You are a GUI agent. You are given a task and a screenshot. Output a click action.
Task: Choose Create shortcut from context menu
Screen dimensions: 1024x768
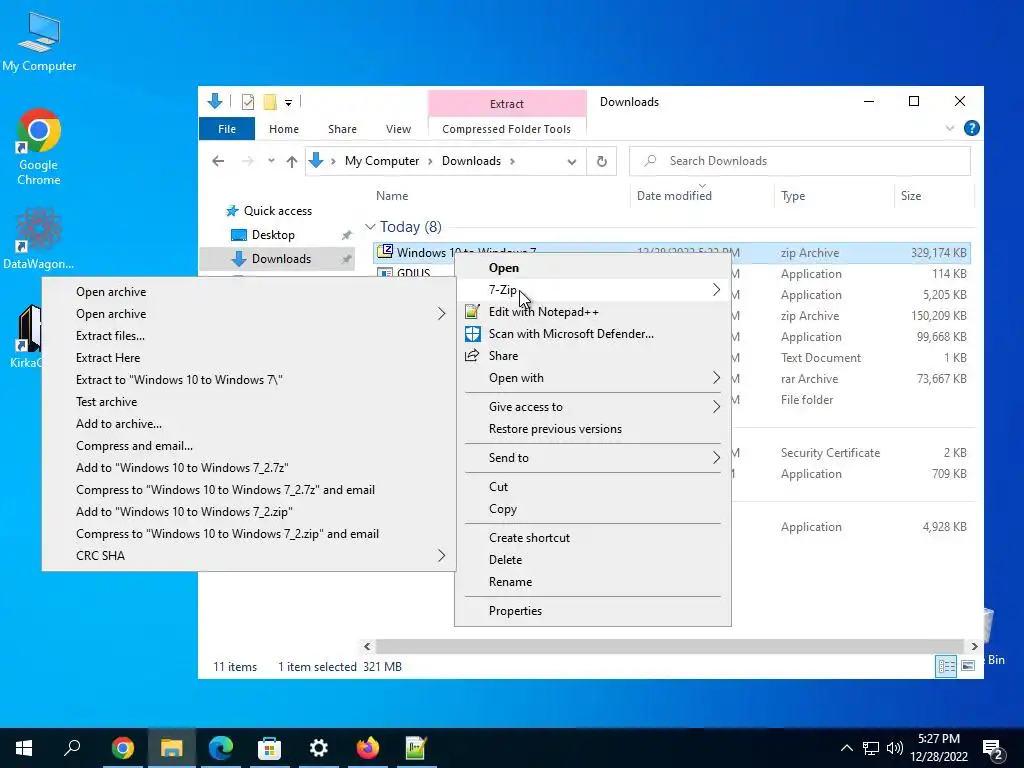click(x=593, y=538)
